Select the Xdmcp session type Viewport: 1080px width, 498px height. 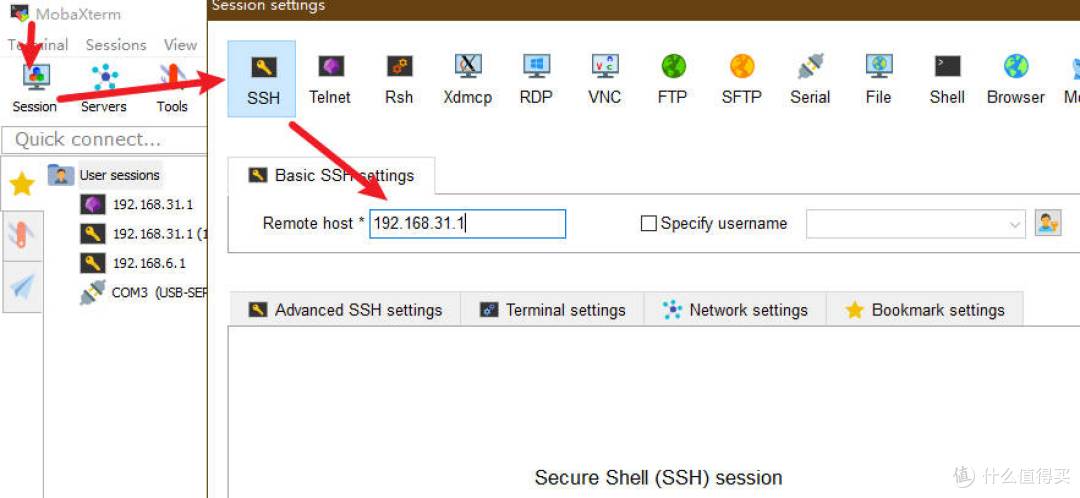point(468,79)
